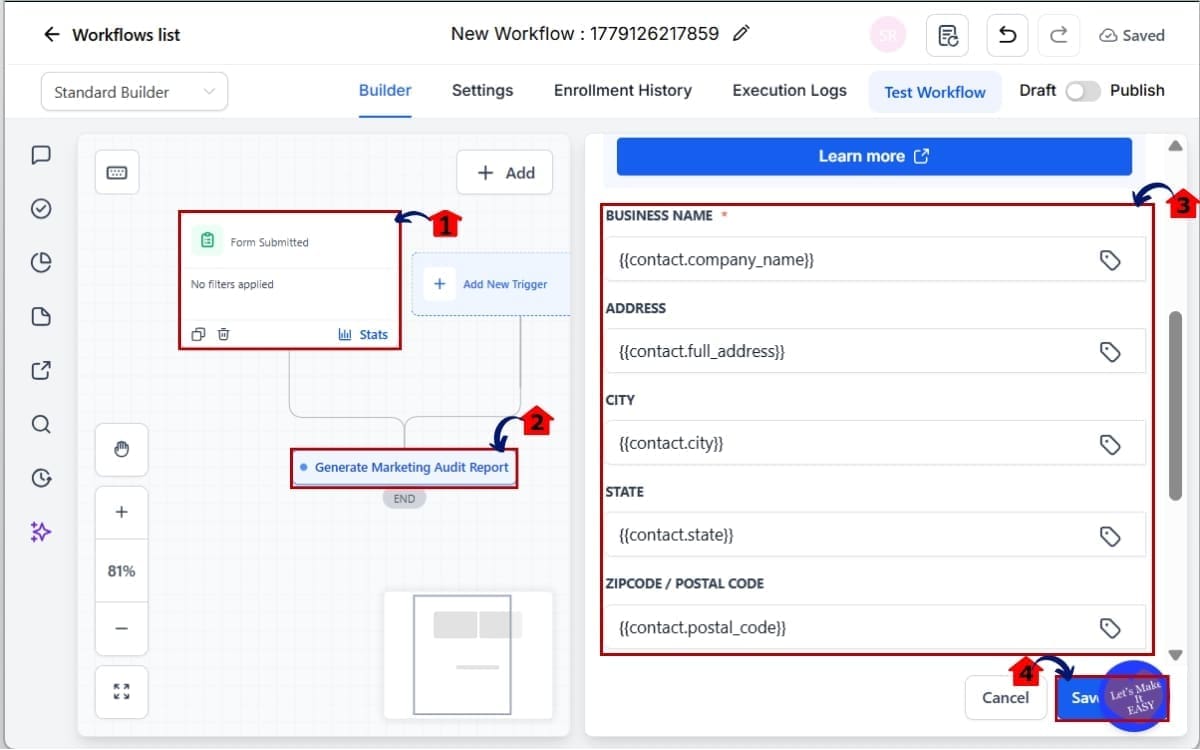The width and height of the screenshot is (1200, 750).
Task: Undo the last workflow change
Action: 1008,35
